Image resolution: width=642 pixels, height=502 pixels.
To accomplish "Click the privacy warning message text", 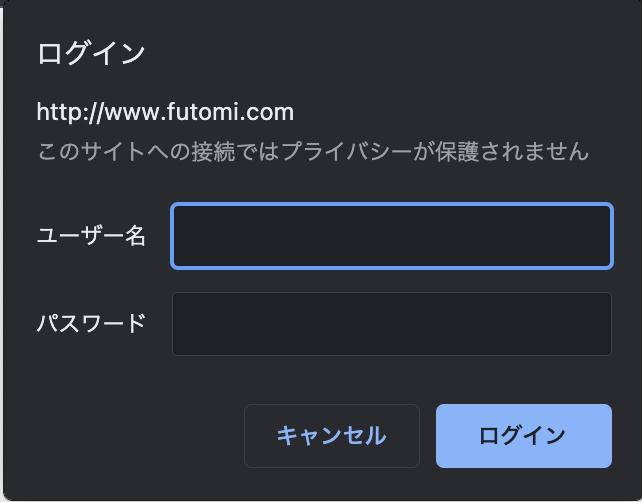I will click(313, 151).
